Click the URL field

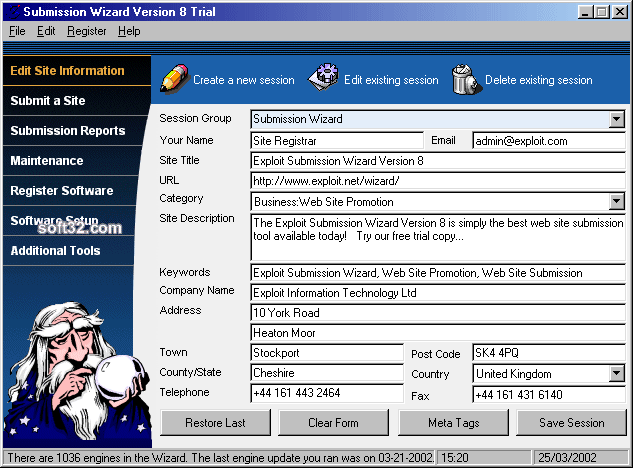tap(438, 181)
